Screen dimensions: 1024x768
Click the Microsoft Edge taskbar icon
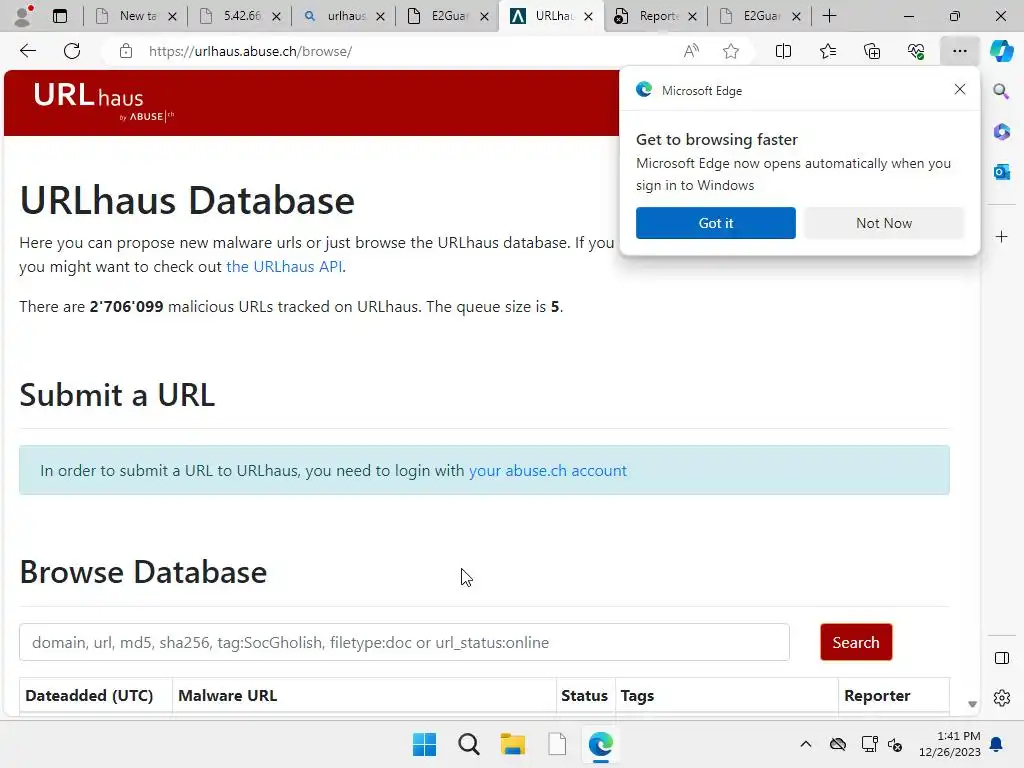click(x=601, y=744)
